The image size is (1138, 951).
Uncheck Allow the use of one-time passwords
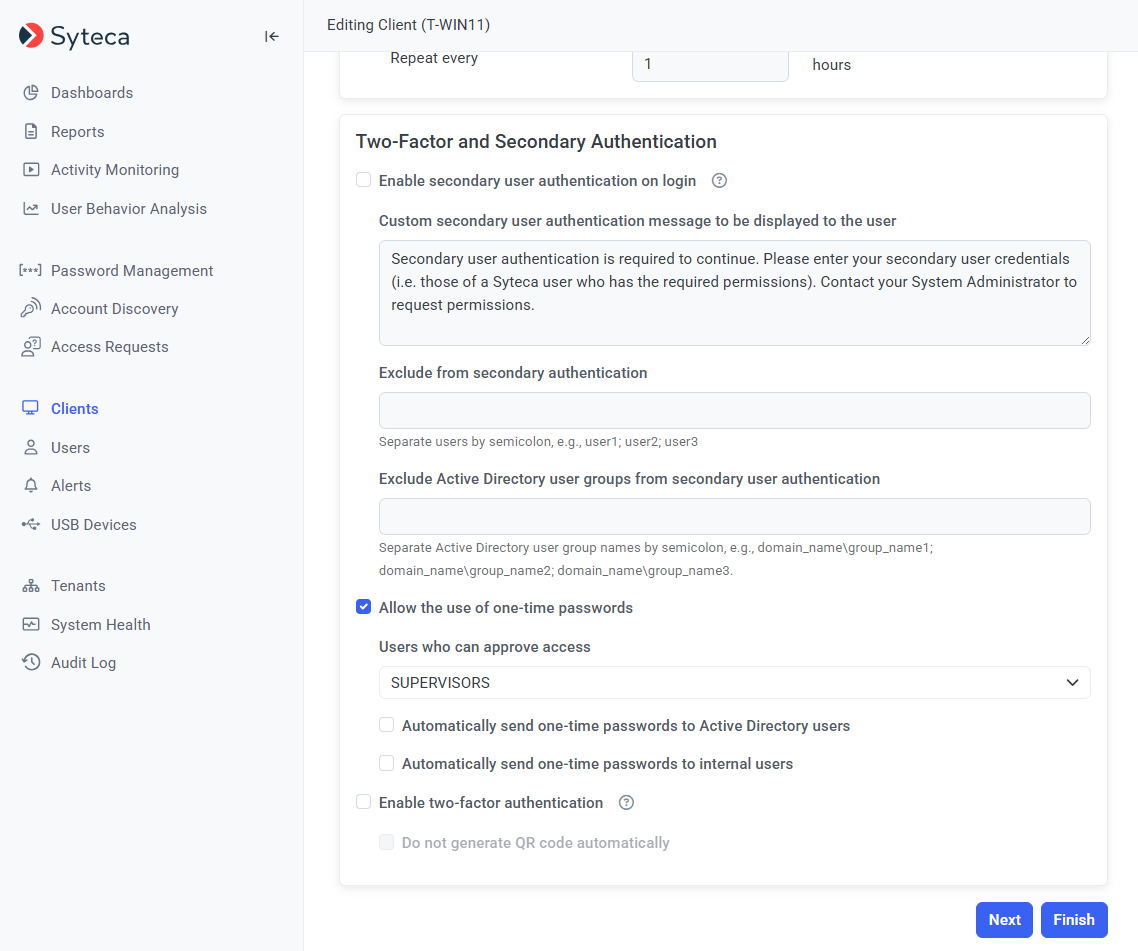point(364,608)
